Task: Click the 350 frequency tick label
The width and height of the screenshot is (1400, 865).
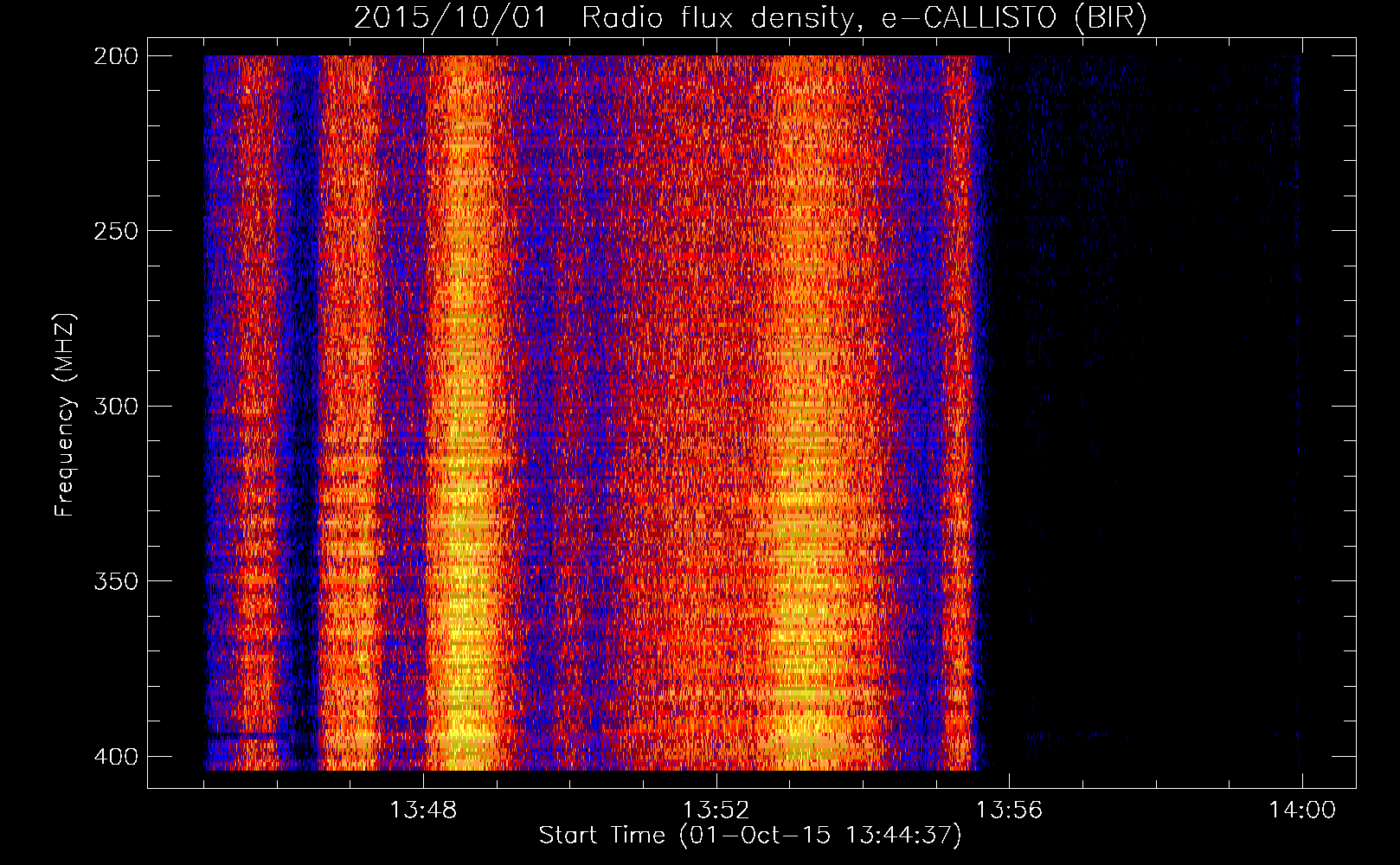Action: click(x=115, y=581)
